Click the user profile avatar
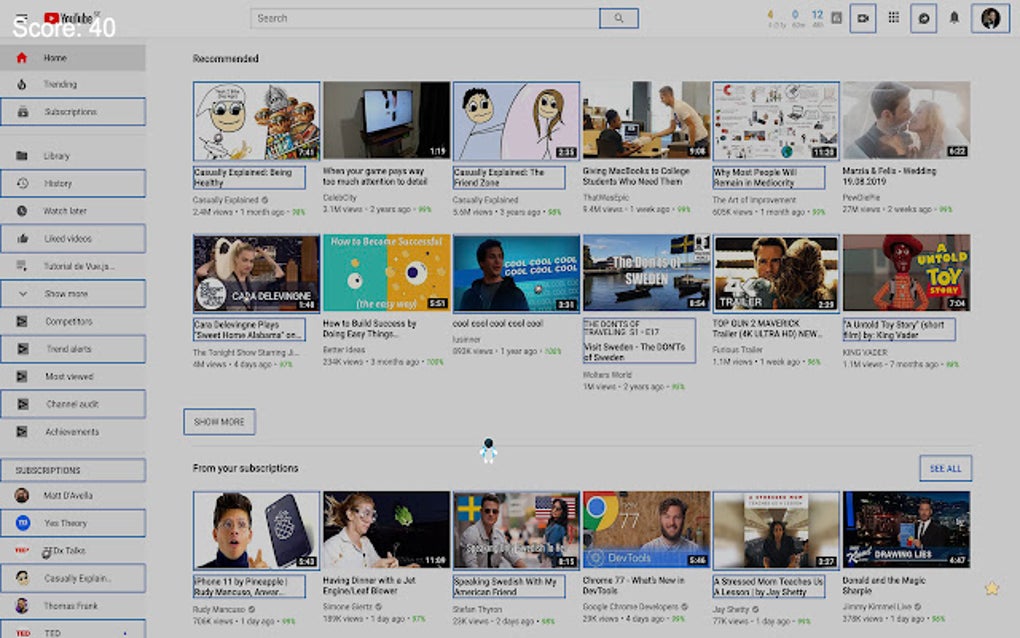The width and height of the screenshot is (1020, 638). pos(990,18)
